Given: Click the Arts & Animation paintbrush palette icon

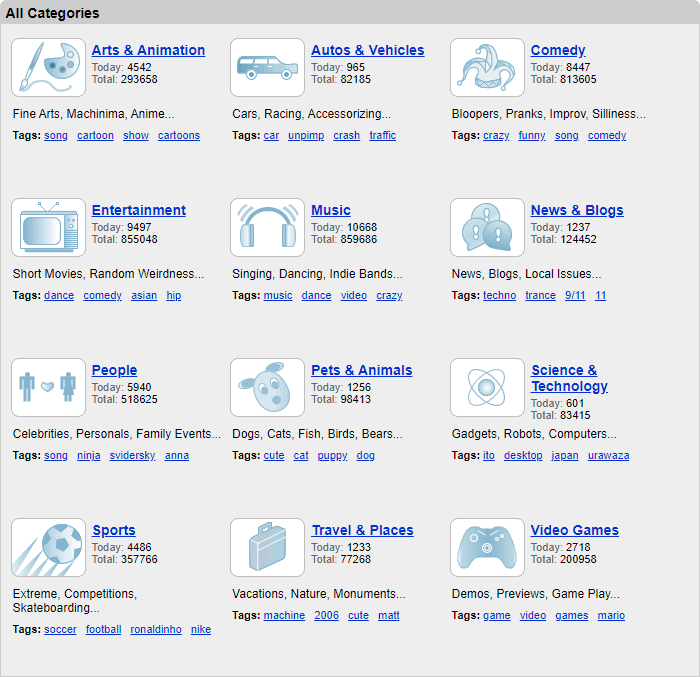Looking at the screenshot, I should coord(48,68).
